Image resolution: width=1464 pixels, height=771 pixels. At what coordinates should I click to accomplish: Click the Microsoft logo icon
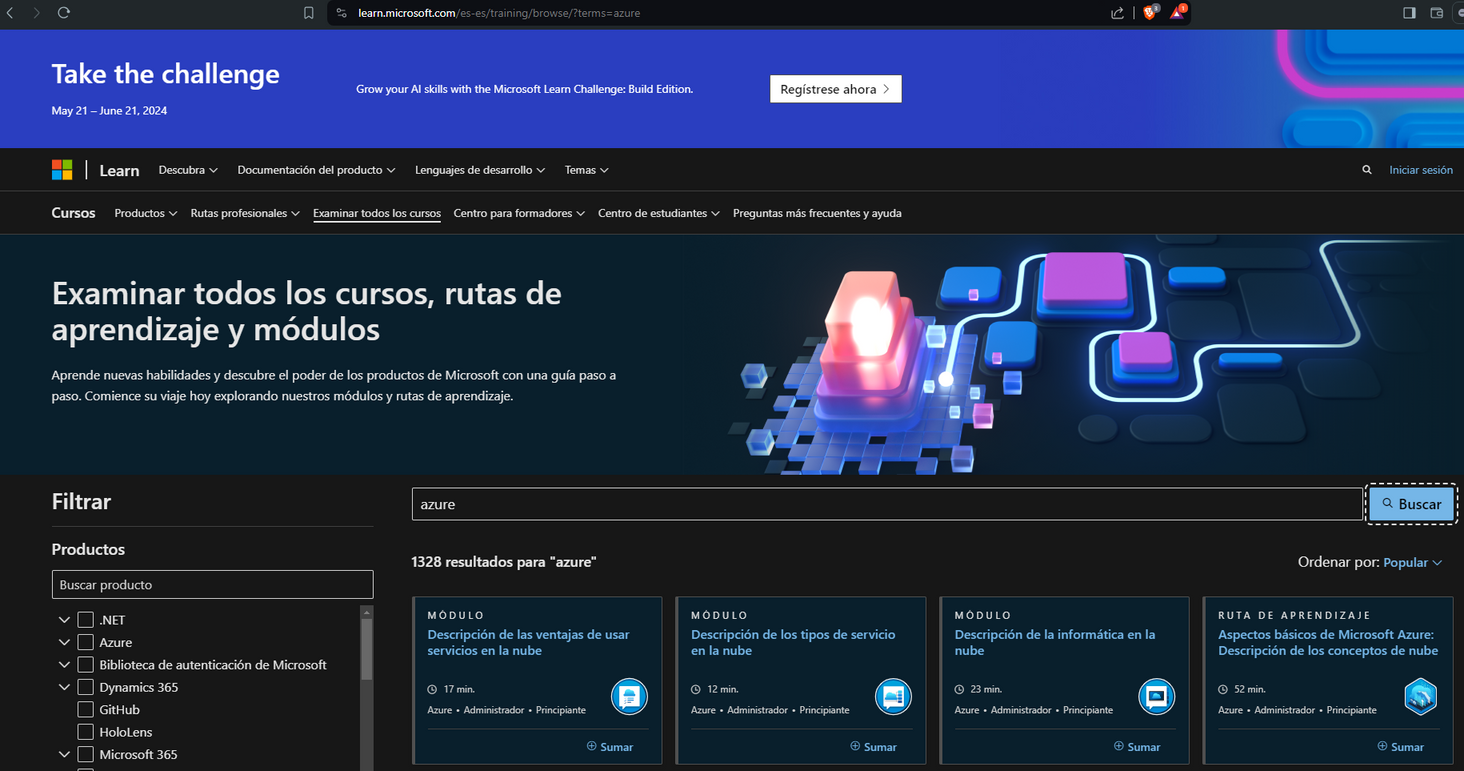click(62, 170)
